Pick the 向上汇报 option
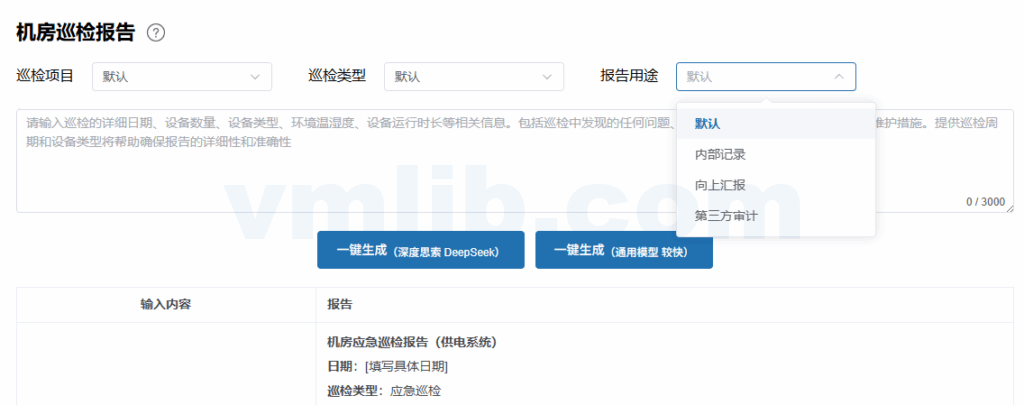This screenshot has width=1024, height=405. click(x=720, y=185)
